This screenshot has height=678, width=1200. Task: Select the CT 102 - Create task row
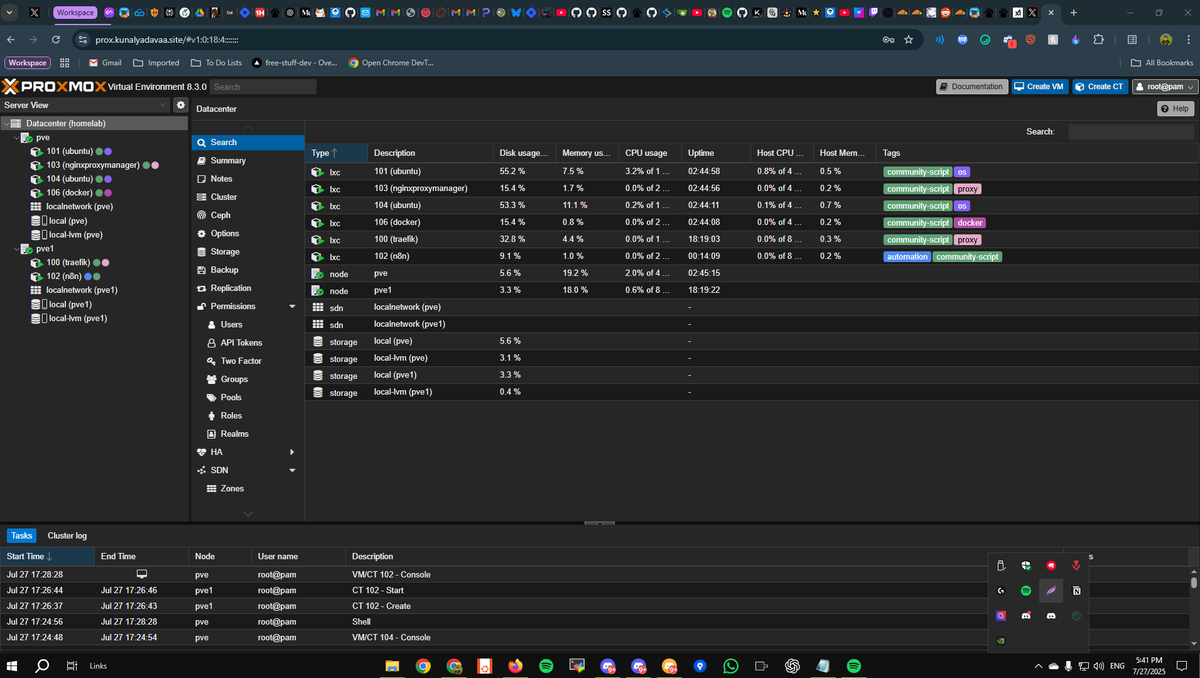[x=595, y=605]
